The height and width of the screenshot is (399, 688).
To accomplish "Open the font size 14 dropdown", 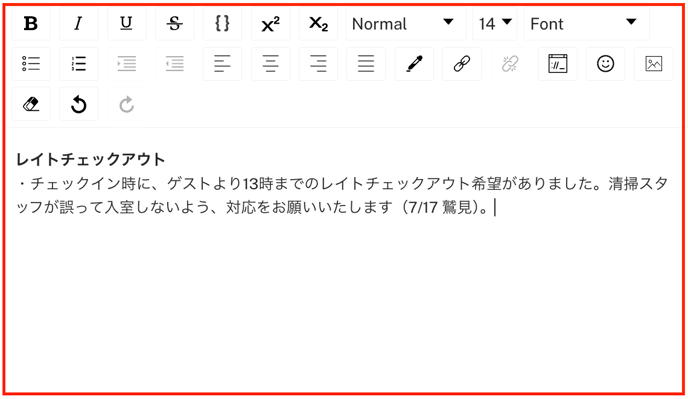I will (494, 23).
